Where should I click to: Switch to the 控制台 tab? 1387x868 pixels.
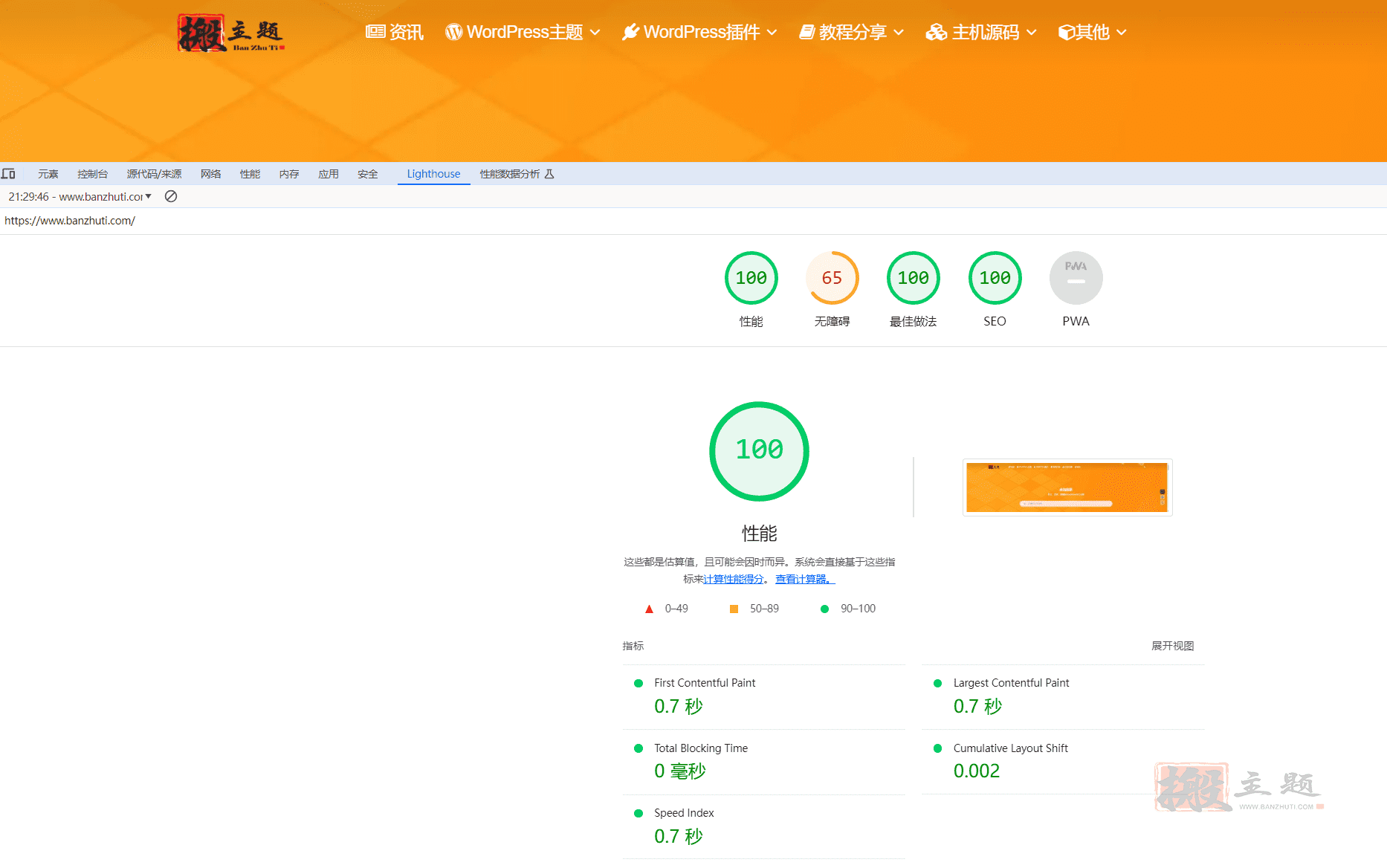click(92, 174)
